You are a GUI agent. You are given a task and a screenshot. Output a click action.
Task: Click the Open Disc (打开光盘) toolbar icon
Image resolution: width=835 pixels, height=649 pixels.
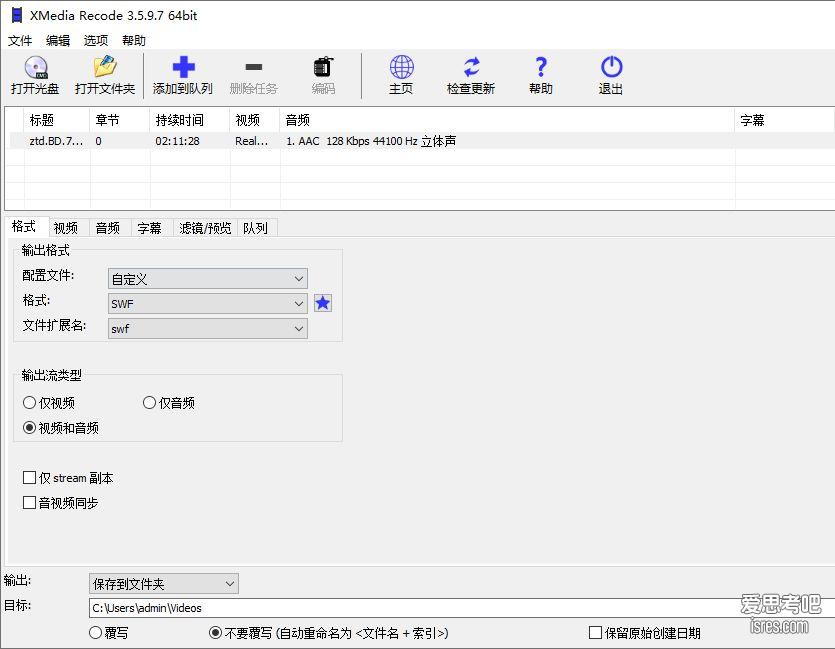36,68
